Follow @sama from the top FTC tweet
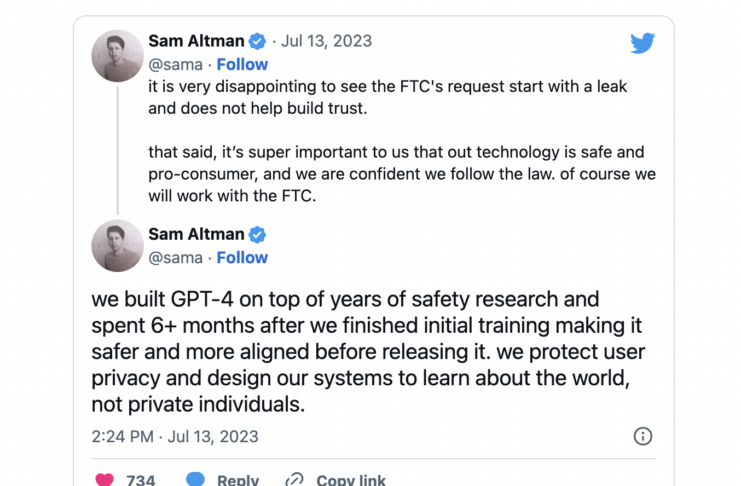 242,64
